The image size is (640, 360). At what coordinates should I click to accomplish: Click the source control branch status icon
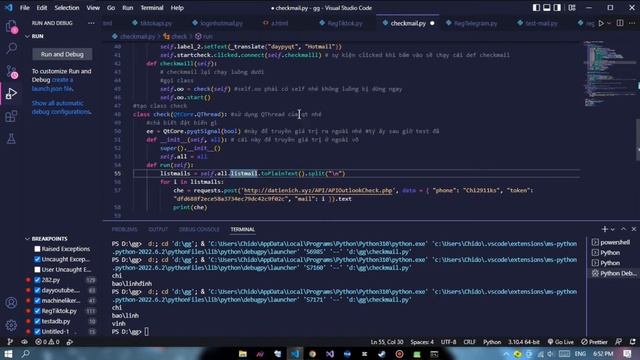pyautogui.click(x=10, y=342)
